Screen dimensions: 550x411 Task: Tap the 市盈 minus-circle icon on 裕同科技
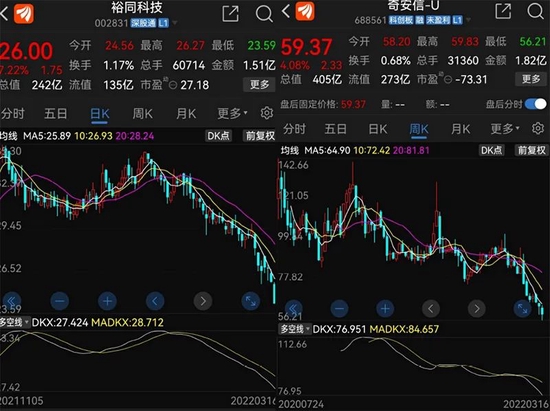tap(173, 85)
